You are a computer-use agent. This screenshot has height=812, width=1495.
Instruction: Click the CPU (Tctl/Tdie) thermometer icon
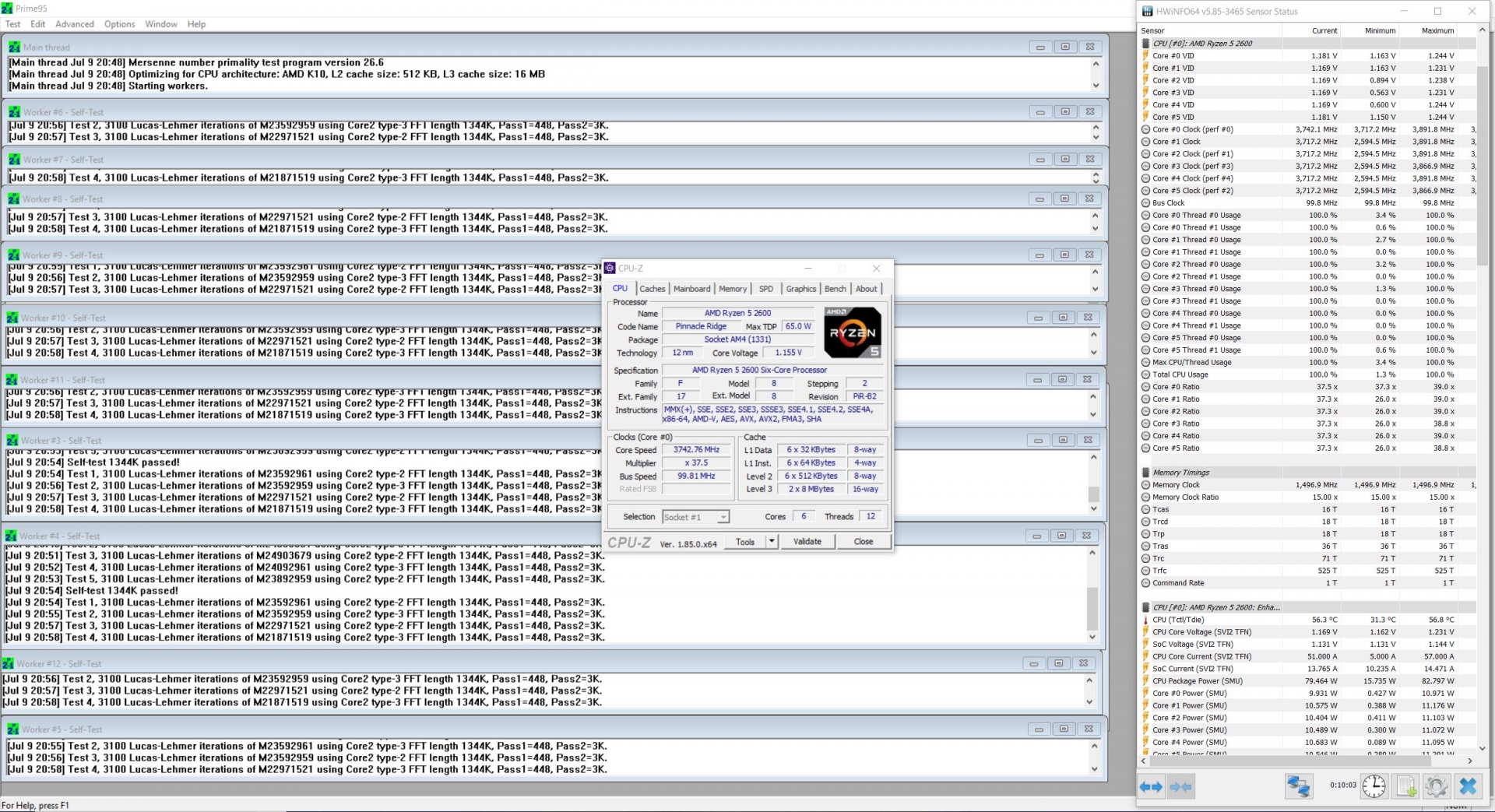1145,620
